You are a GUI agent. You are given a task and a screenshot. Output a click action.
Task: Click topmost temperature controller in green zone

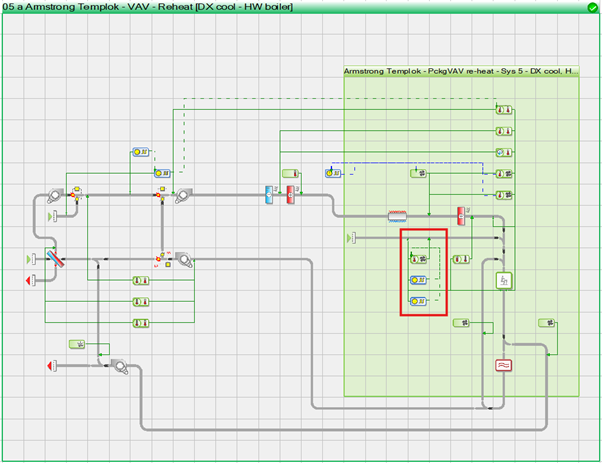tap(506, 109)
